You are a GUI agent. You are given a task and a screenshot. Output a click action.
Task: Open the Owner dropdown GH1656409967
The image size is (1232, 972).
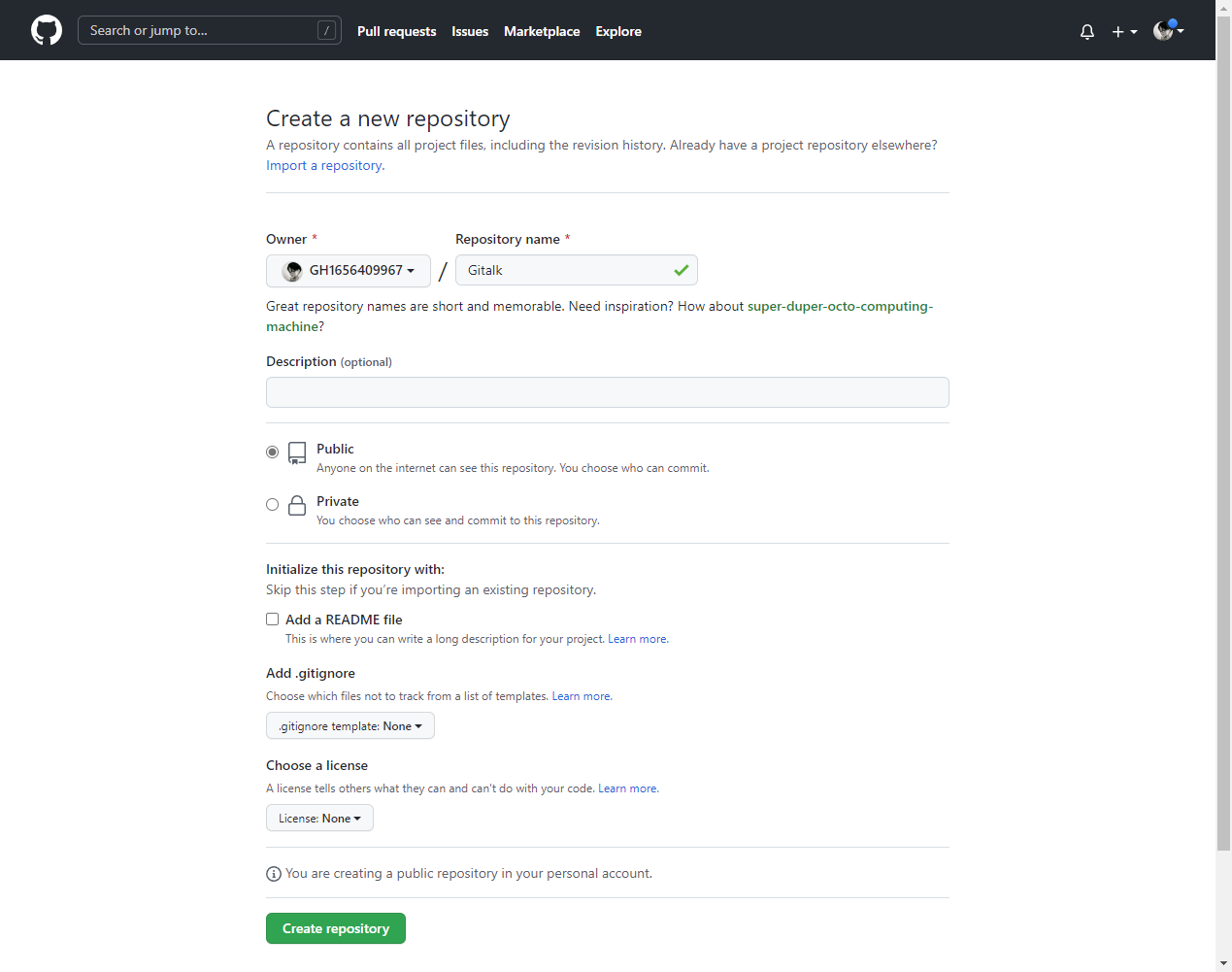[x=348, y=270]
